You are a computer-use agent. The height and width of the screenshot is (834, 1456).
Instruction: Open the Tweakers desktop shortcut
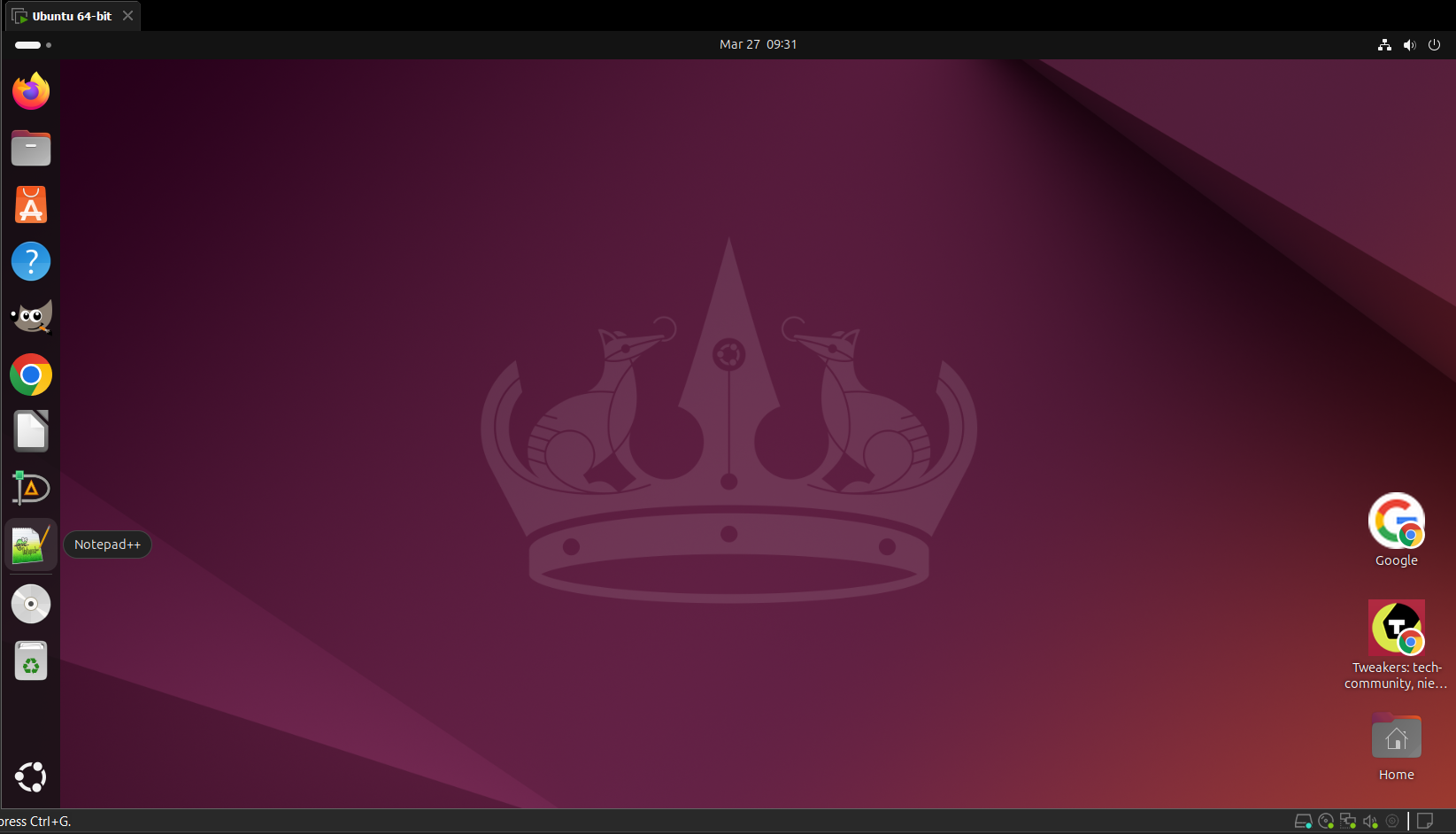[1396, 629]
